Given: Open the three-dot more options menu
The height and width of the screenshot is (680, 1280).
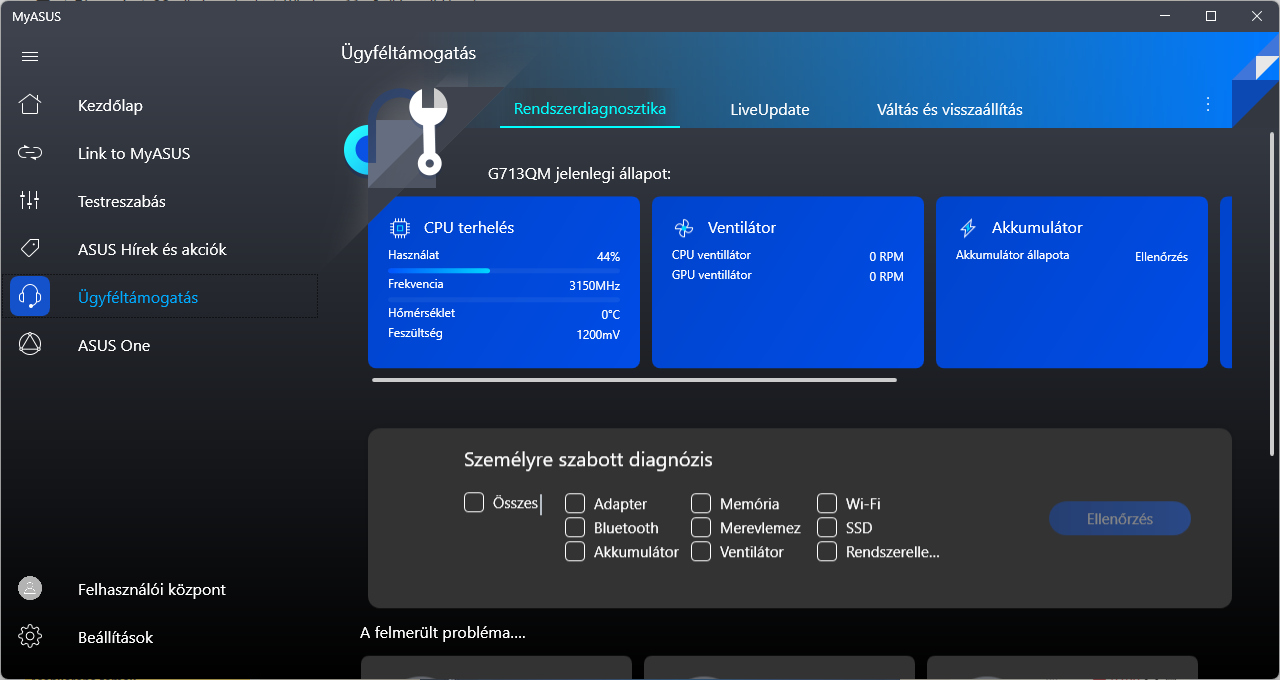Looking at the screenshot, I should [x=1208, y=105].
